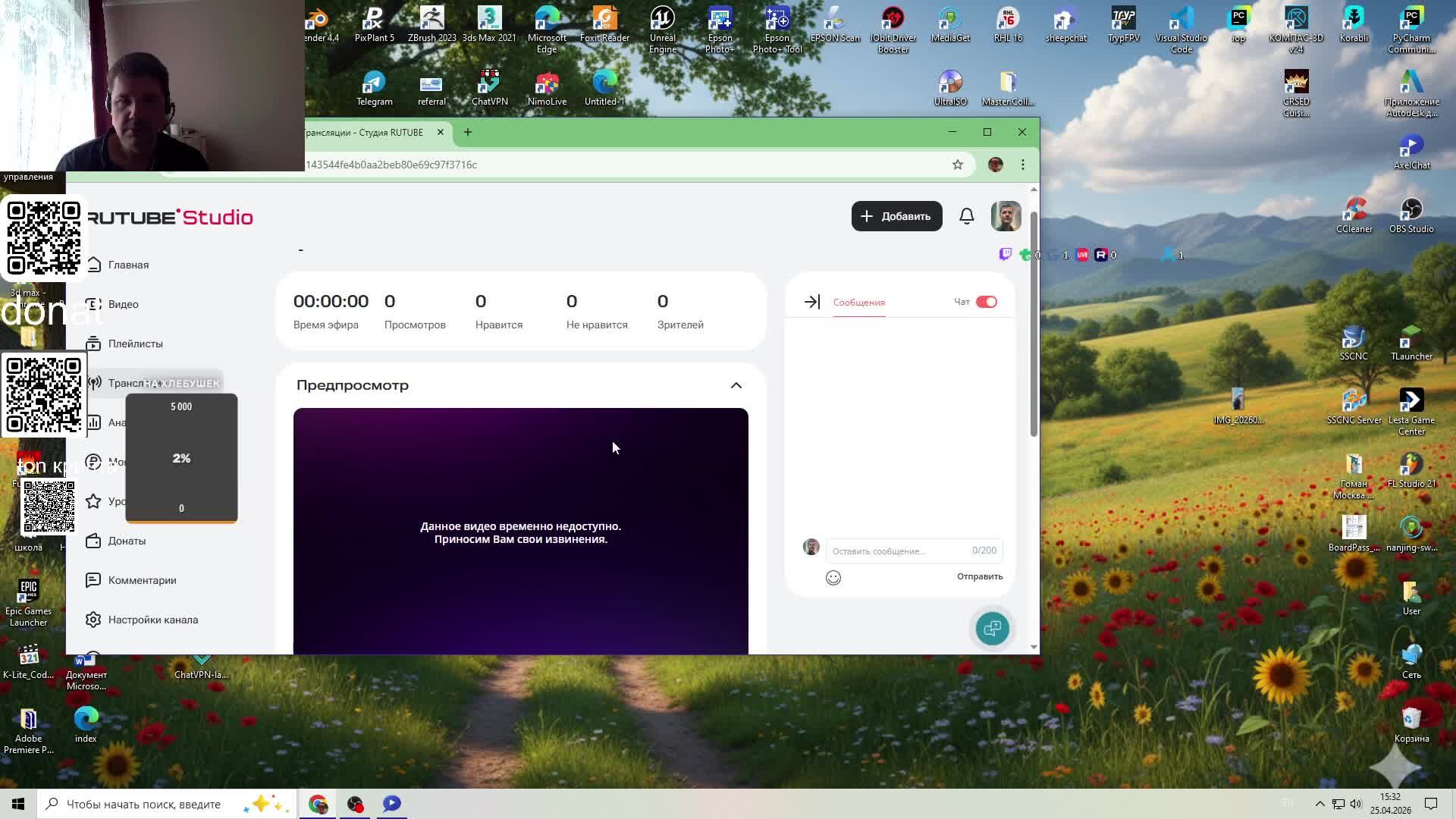Switch to the Сообщения tab

(858, 302)
